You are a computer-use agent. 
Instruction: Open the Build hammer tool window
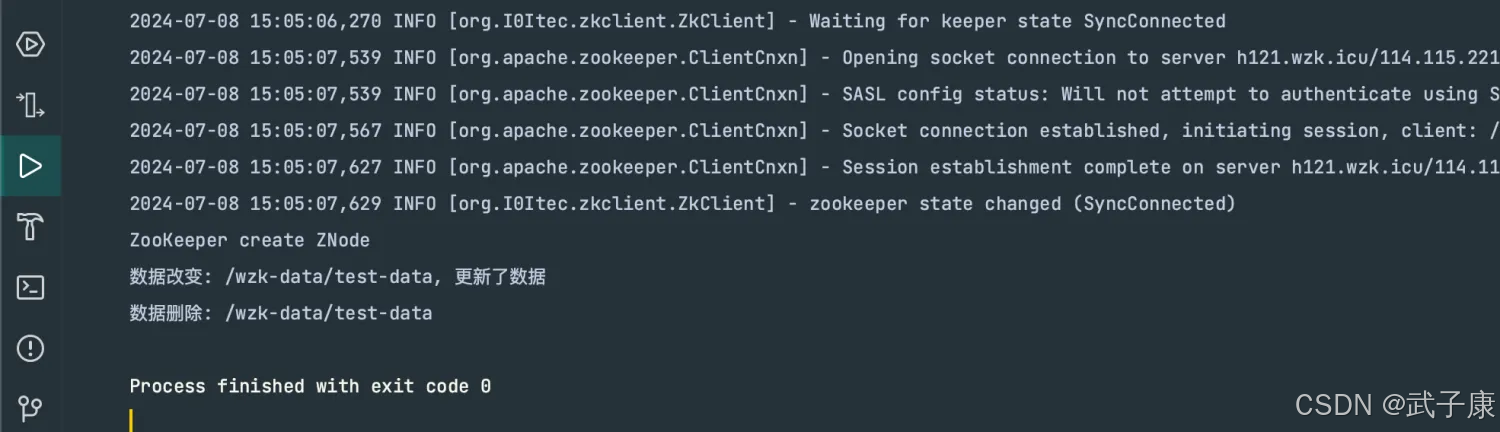coord(30,227)
